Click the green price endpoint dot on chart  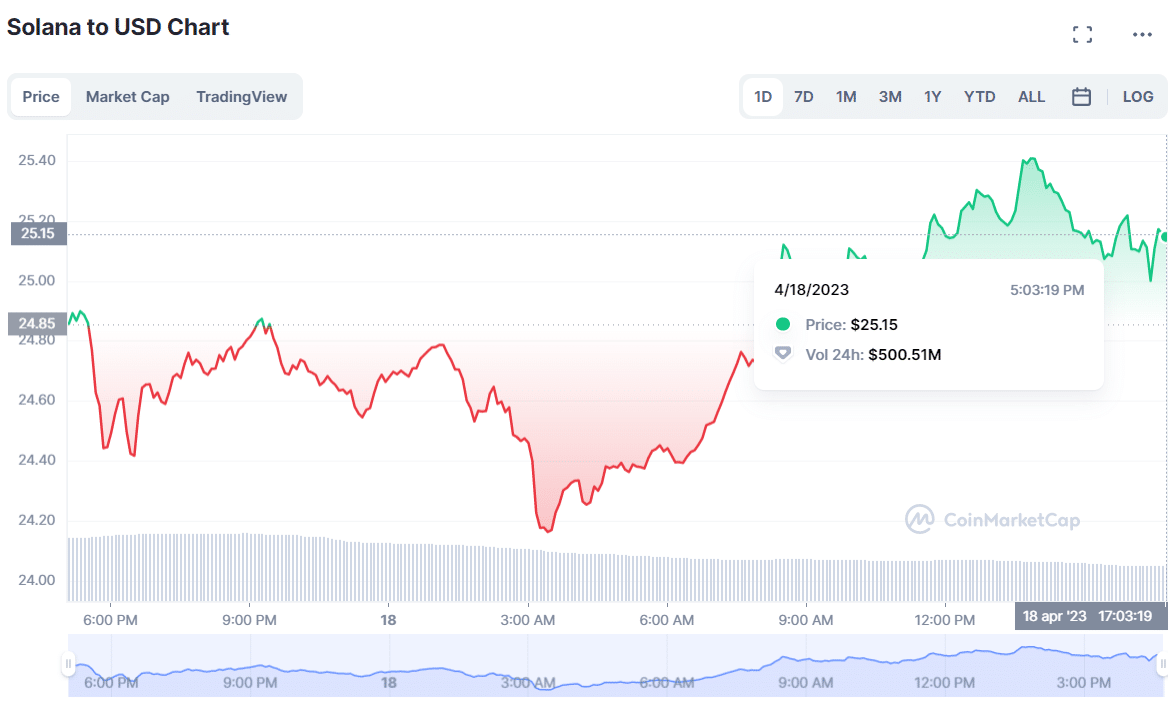[x=1165, y=236]
